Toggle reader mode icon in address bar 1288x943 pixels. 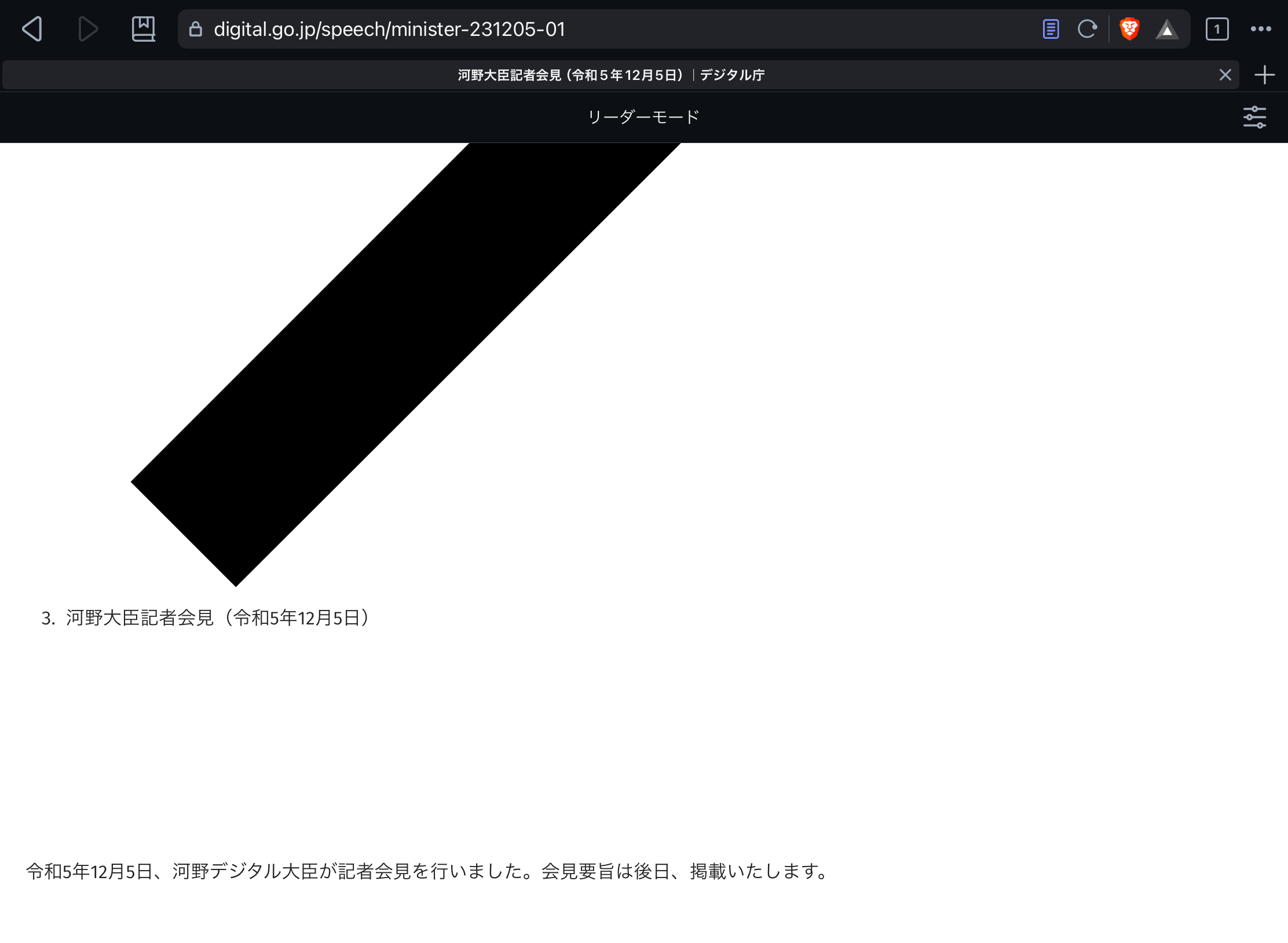point(1051,29)
